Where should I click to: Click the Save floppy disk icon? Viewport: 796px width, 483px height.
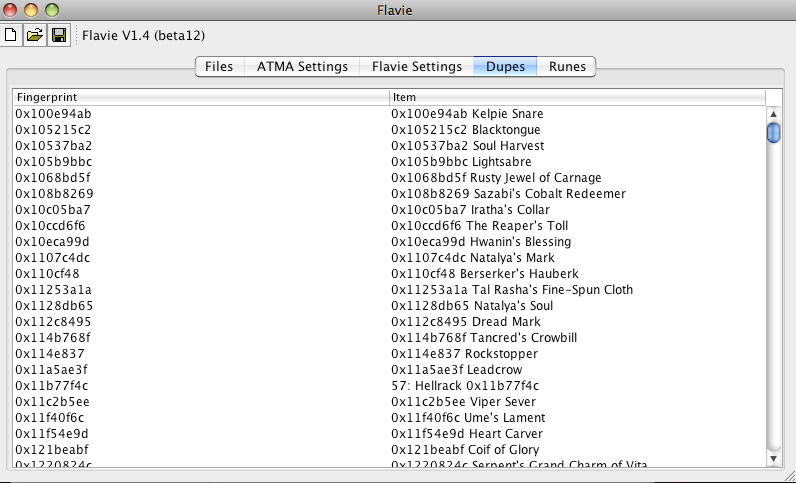(59, 35)
